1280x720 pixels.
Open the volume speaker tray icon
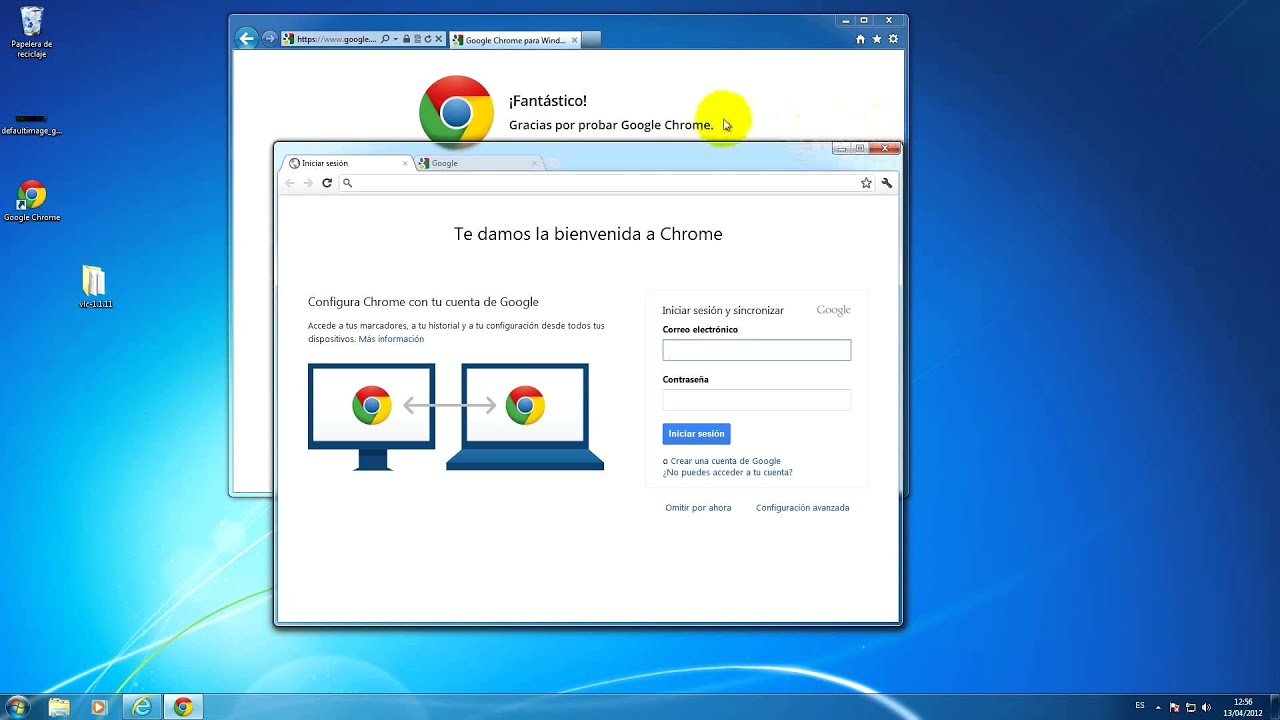[x=1205, y=707]
